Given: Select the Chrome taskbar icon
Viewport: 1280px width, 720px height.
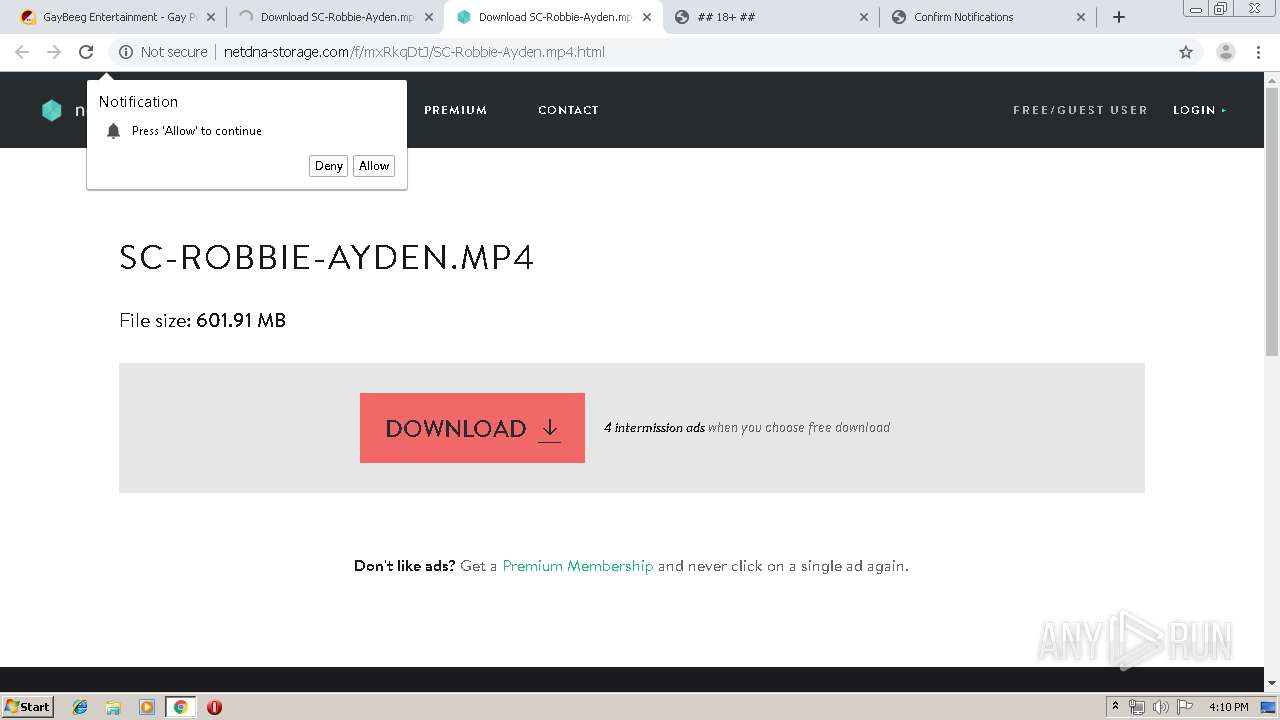Looking at the screenshot, I should pos(180,707).
